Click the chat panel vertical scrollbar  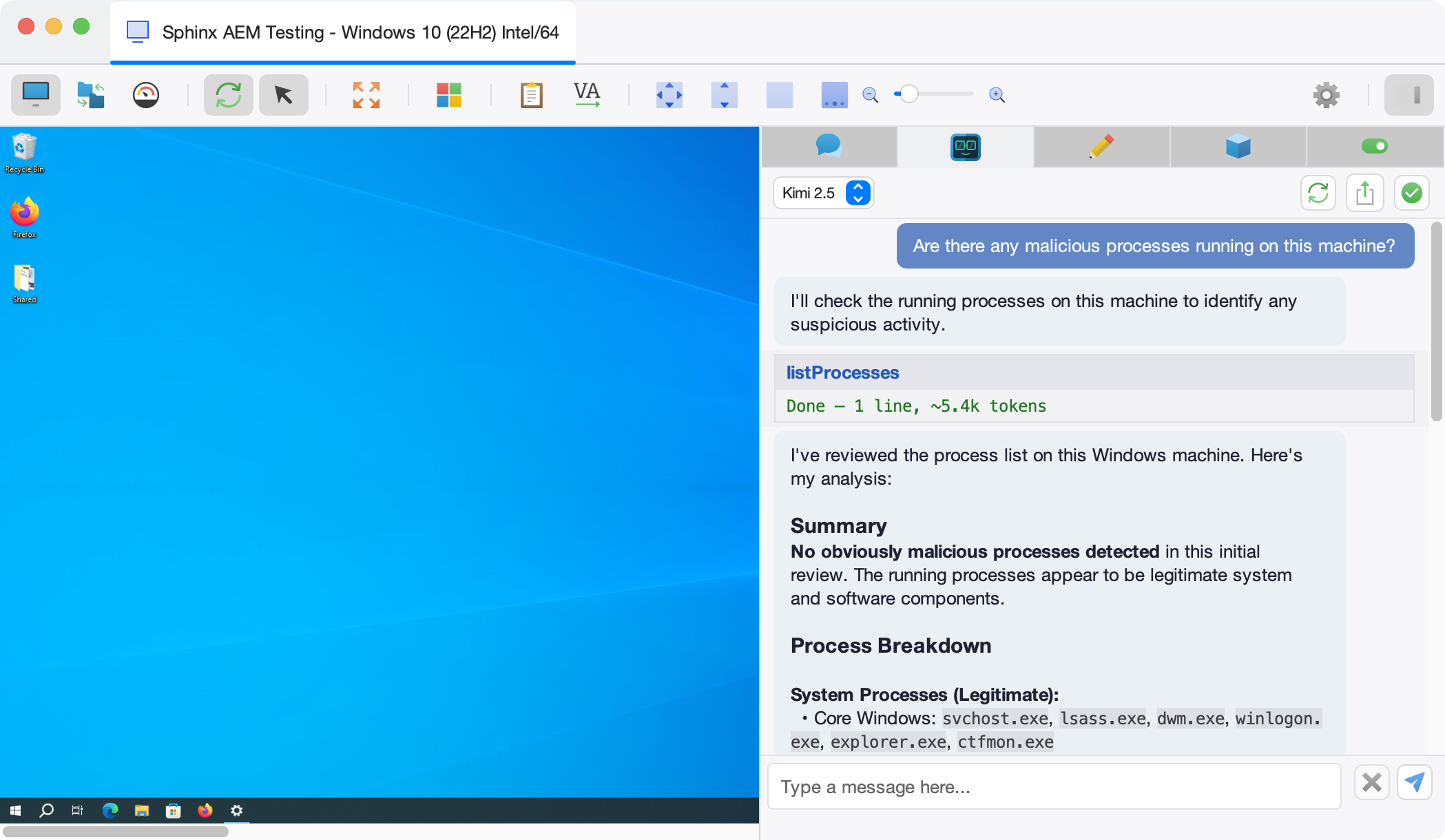[1437, 322]
